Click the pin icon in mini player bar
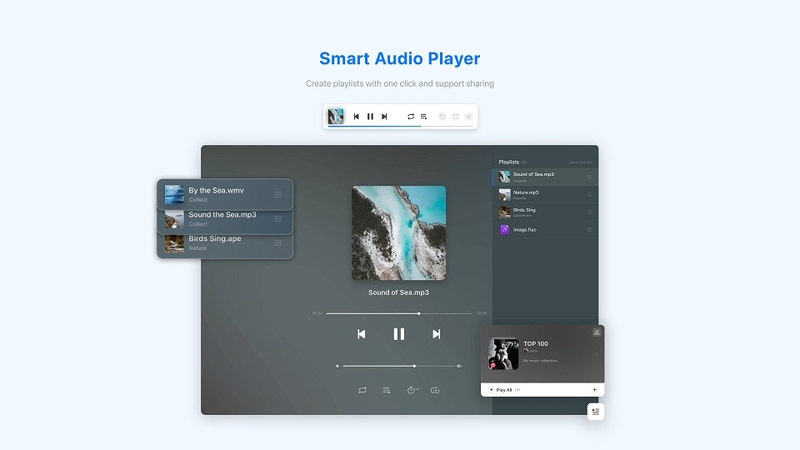 pos(442,116)
